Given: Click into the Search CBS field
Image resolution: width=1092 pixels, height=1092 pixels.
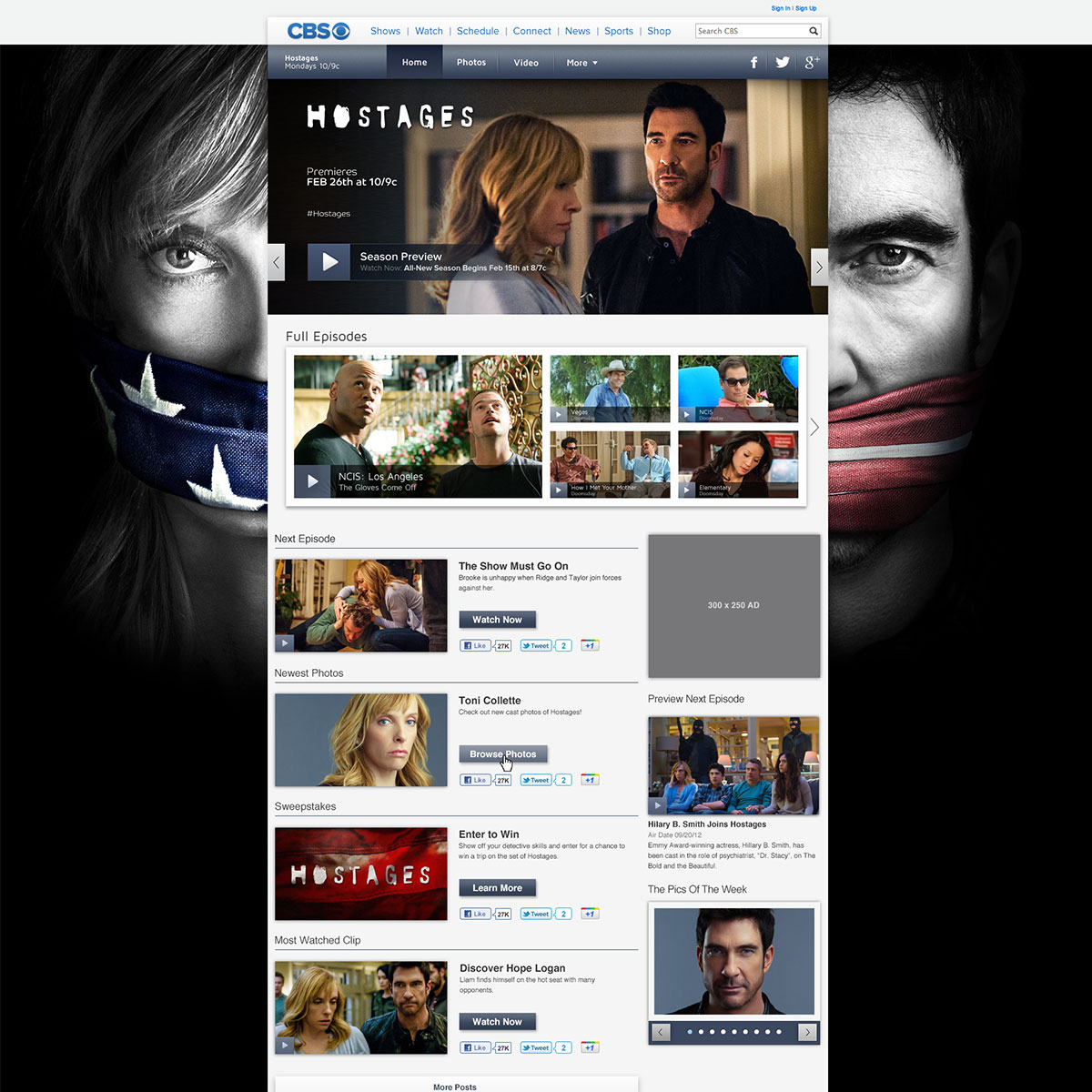Looking at the screenshot, I should point(750,31).
